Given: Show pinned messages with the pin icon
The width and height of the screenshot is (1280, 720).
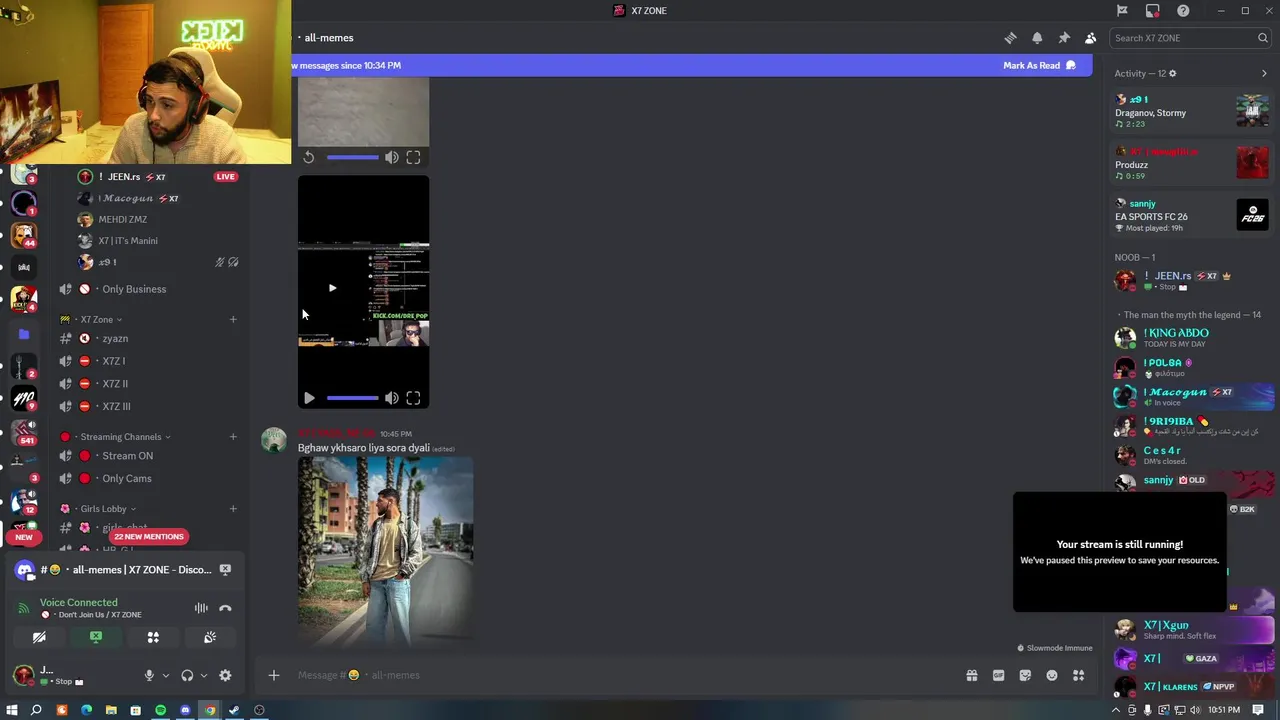Looking at the screenshot, I should coord(1064,38).
